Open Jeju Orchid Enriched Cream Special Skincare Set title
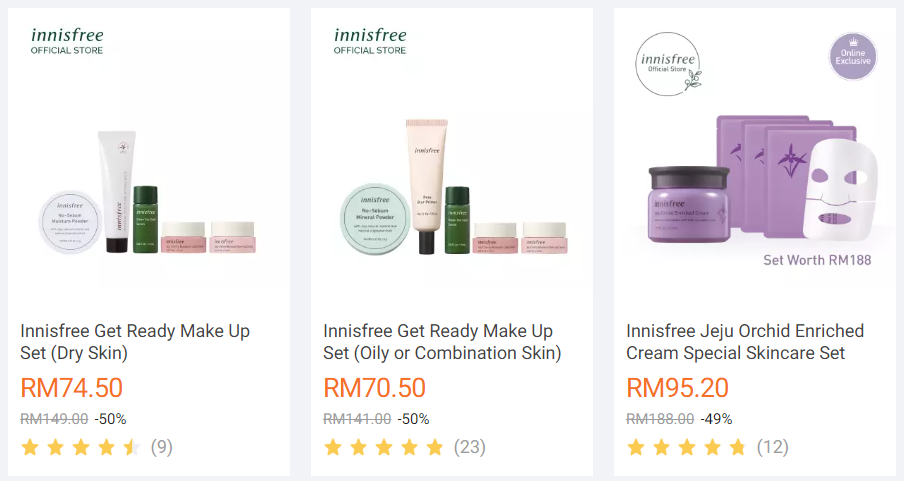This screenshot has width=904, height=481. tap(745, 342)
